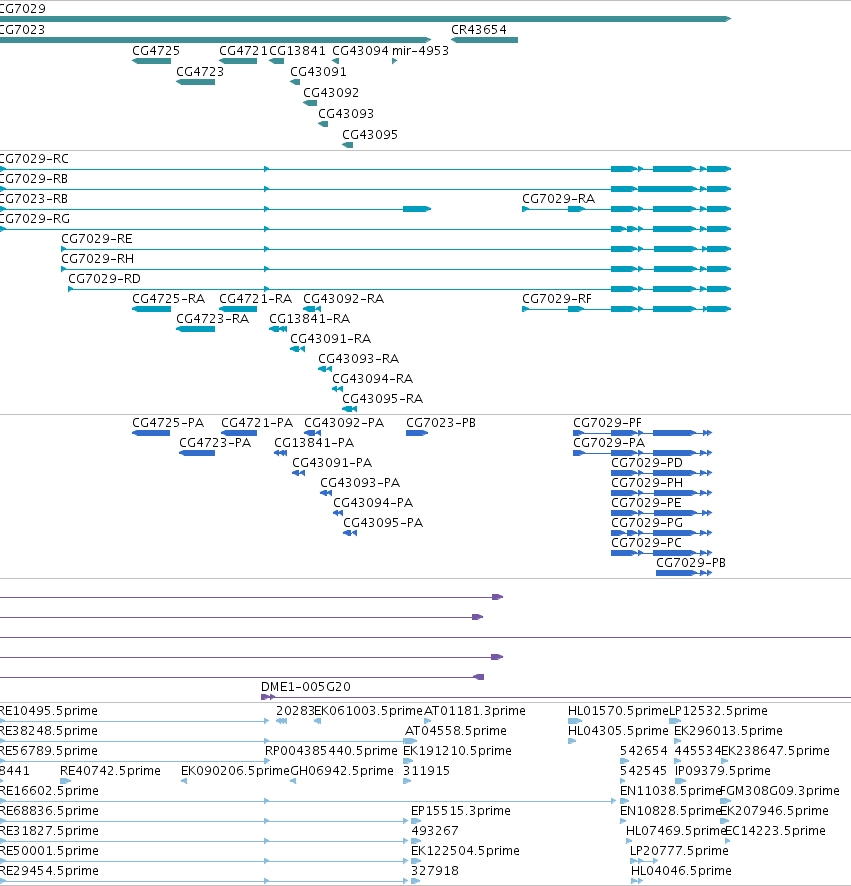Open EST RE10495.5prime
This screenshot has width=851, height=886.
coord(134,721)
